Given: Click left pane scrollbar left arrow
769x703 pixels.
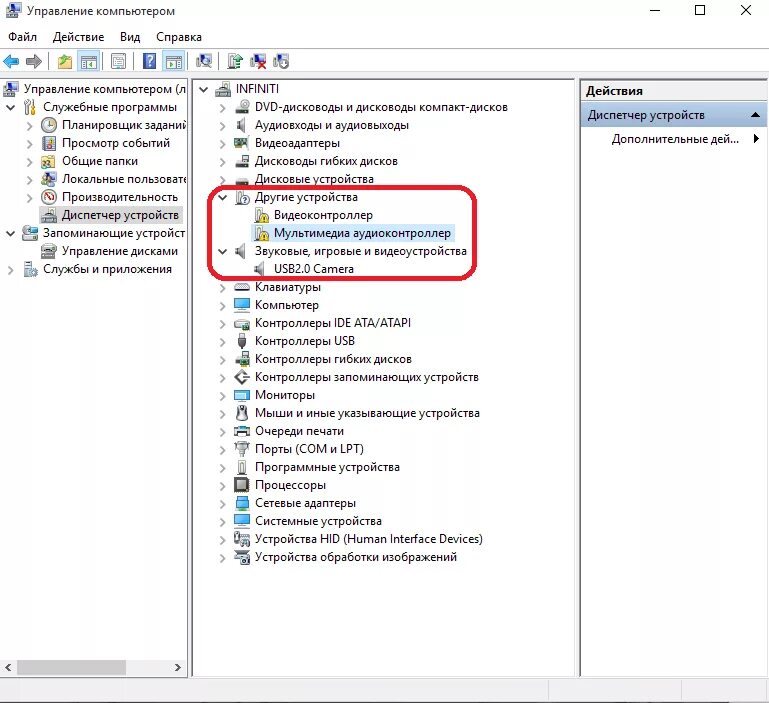Looking at the screenshot, I should (x=8, y=667).
